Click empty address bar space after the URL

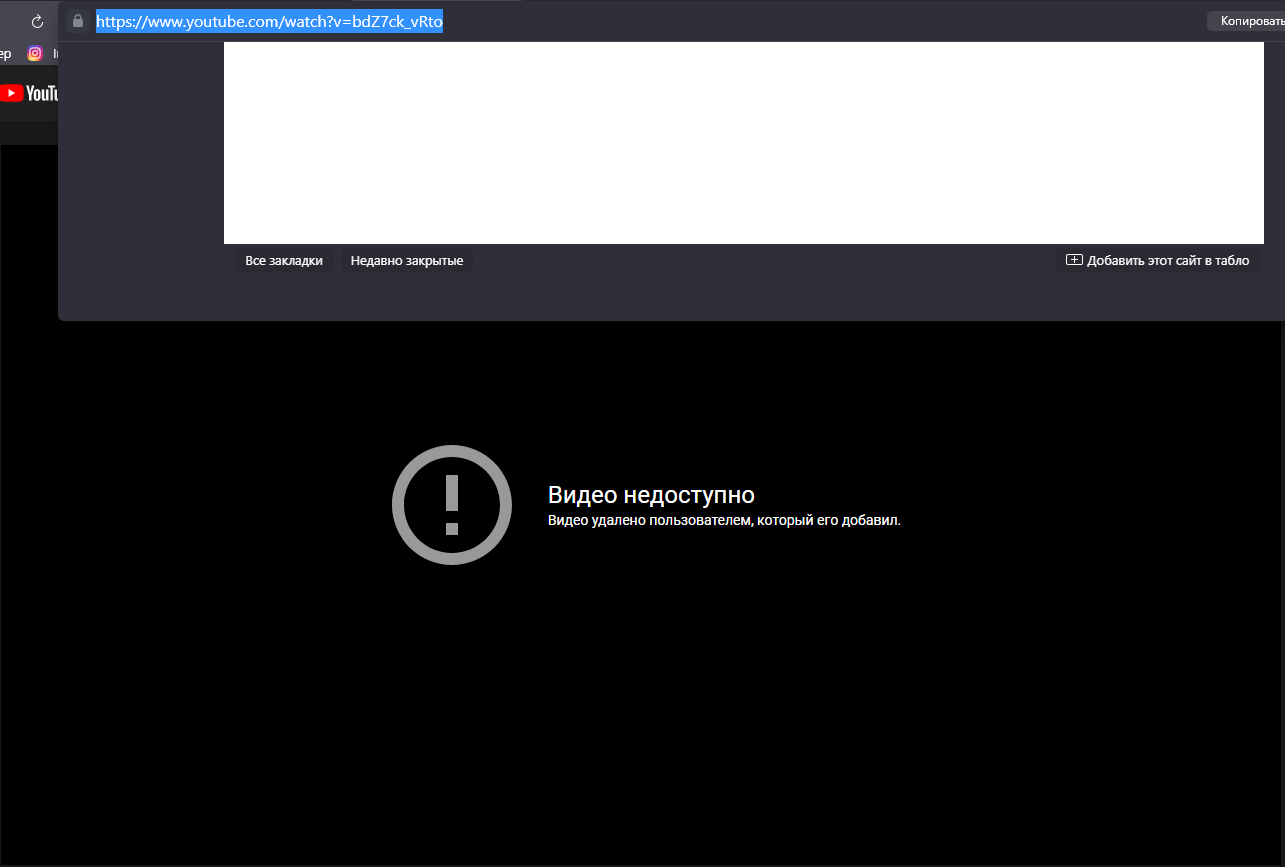point(800,21)
